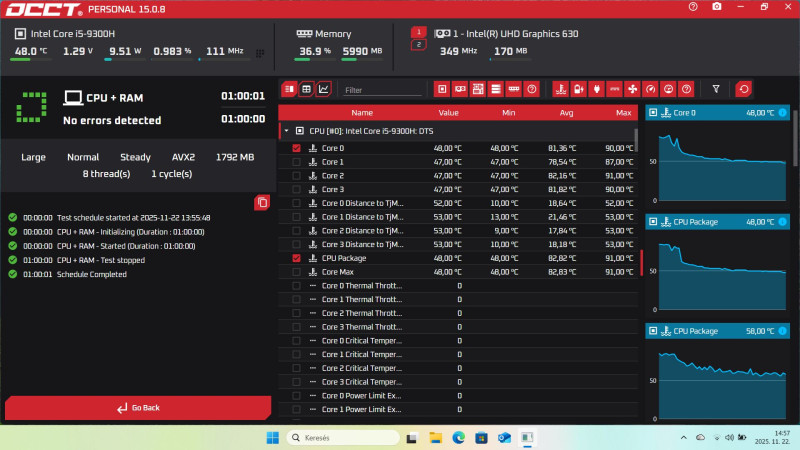The width and height of the screenshot is (800, 450).
Task: Collapse the CPU [#0] Intel Core i5-9300H group
Action: 286,131
